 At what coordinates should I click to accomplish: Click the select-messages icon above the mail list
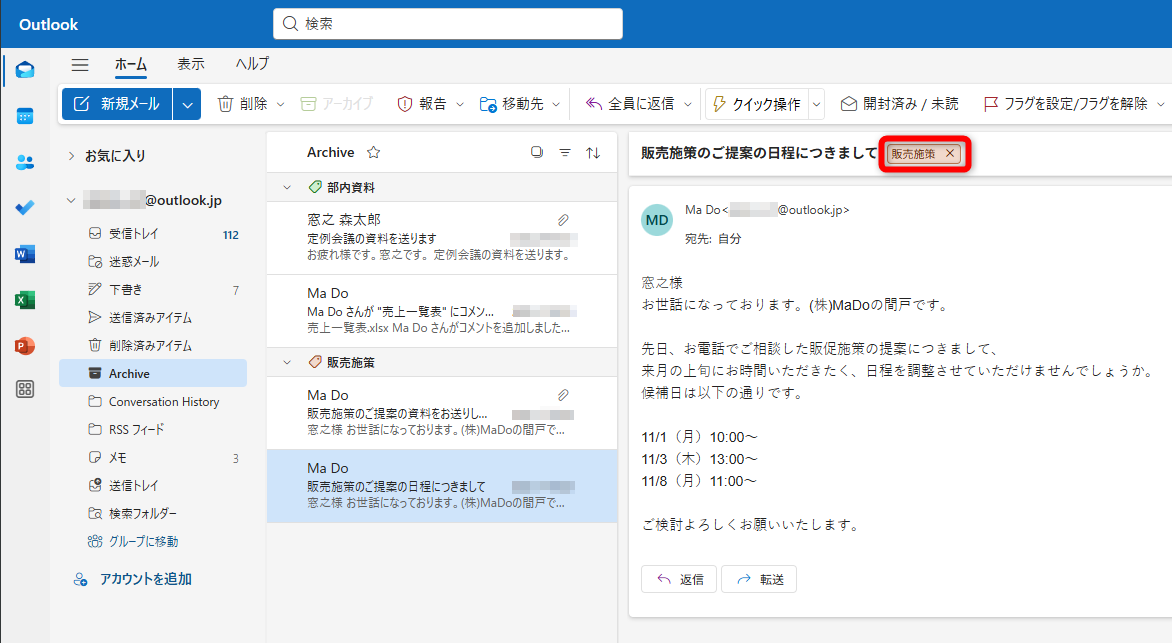[537, 152]
